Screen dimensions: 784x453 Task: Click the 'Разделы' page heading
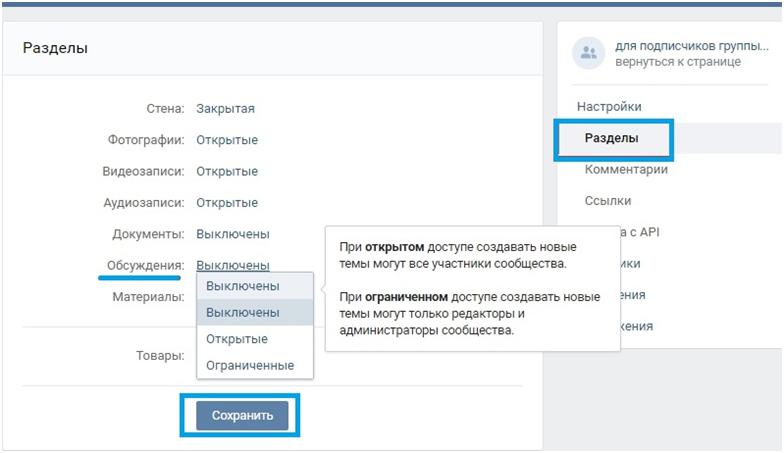click(56, 48)
